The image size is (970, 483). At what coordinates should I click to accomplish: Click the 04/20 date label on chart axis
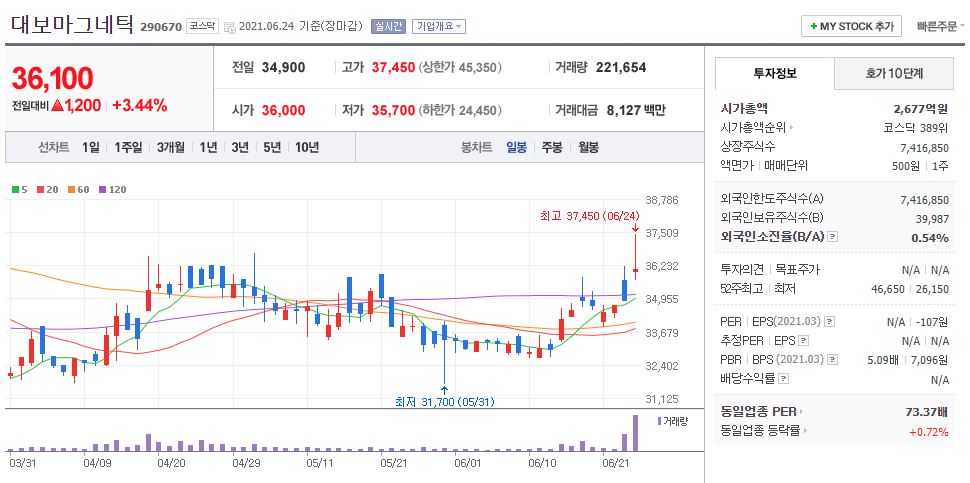click(x=172, y=463)
